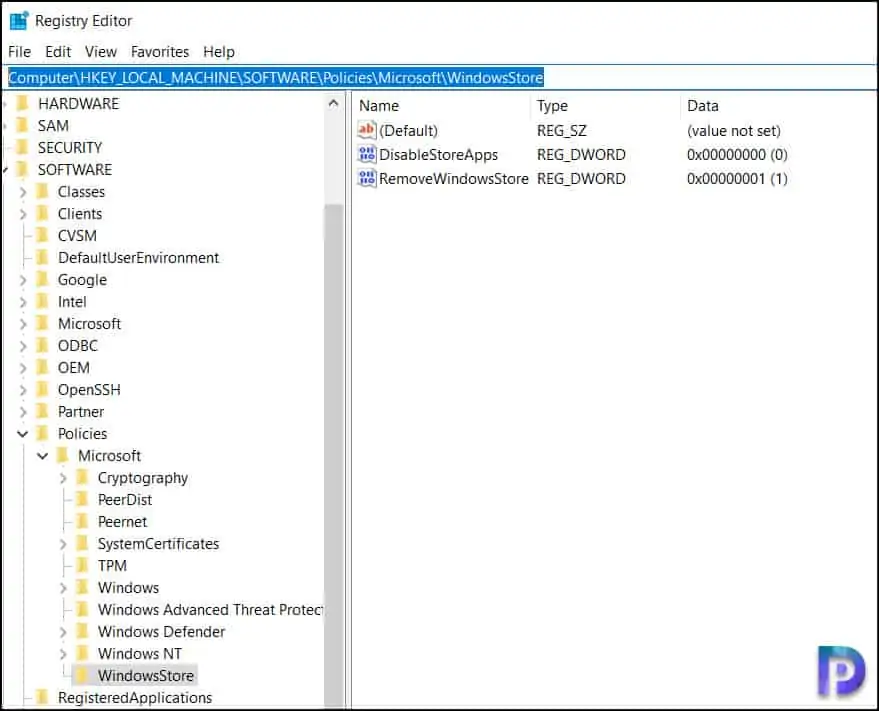Click the Registry Editor title bar icon
This screenshot has height=711, width=879.
(19, 20)
